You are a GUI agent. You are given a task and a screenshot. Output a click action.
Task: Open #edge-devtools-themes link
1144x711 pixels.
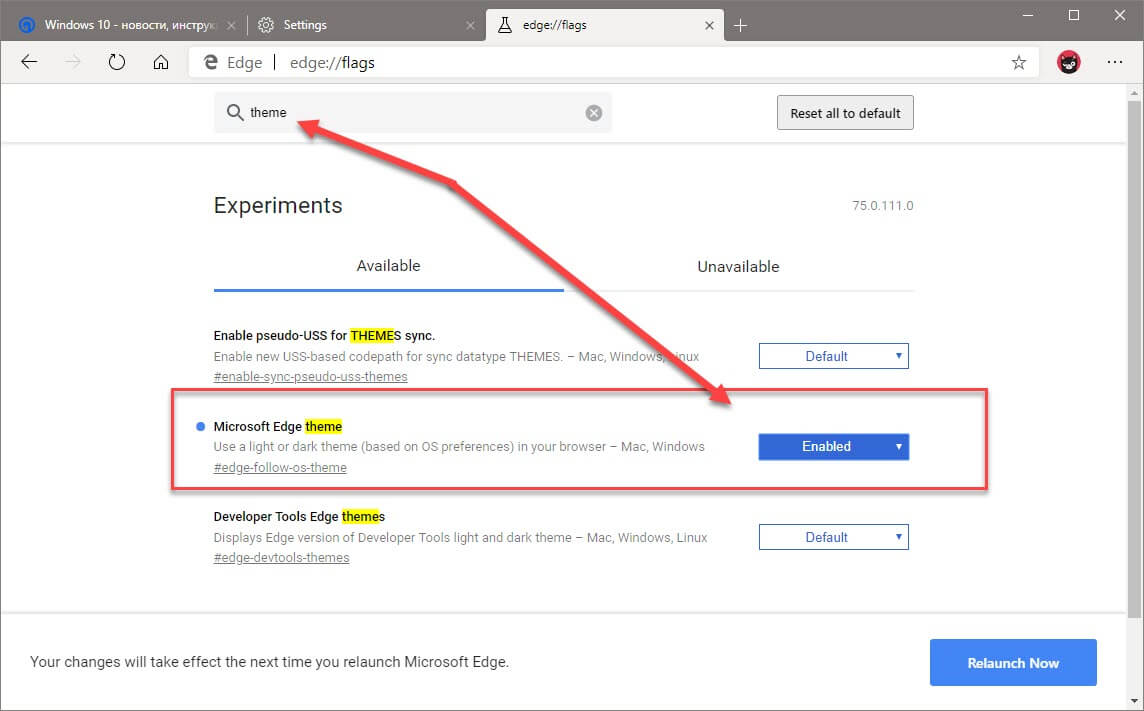281,558
